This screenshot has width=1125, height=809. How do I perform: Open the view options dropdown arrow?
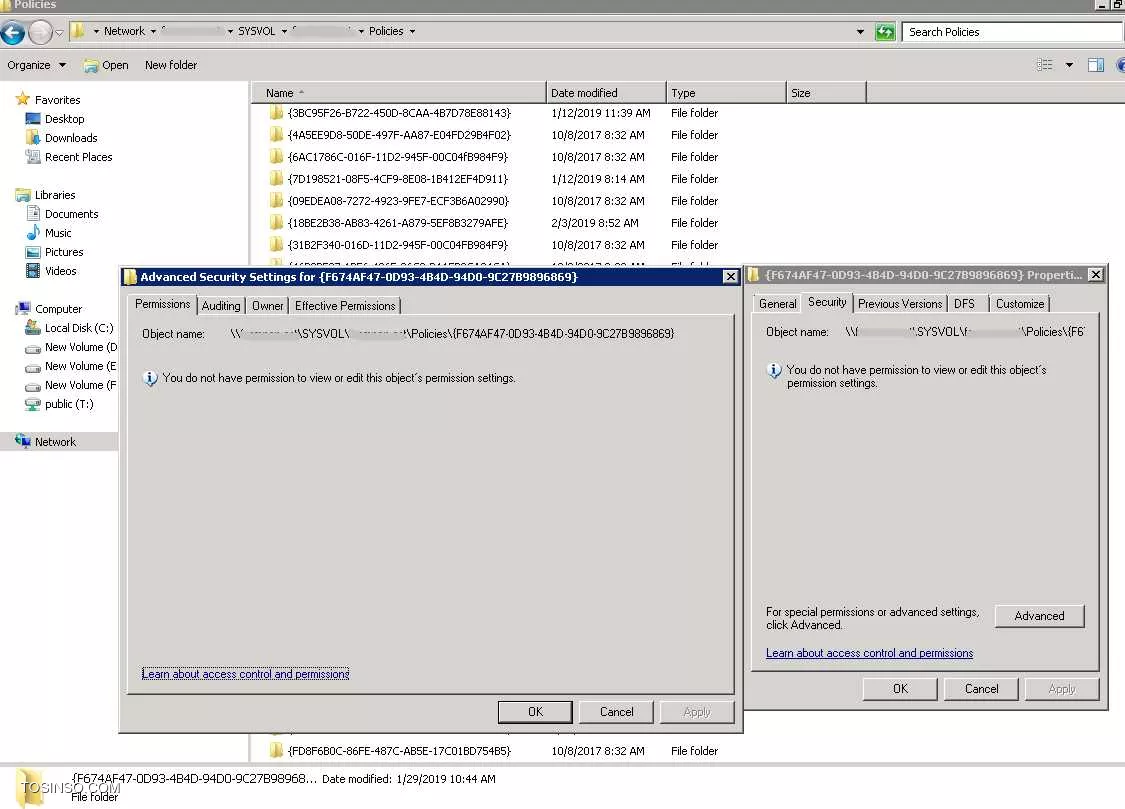(x=1069, y=65)
